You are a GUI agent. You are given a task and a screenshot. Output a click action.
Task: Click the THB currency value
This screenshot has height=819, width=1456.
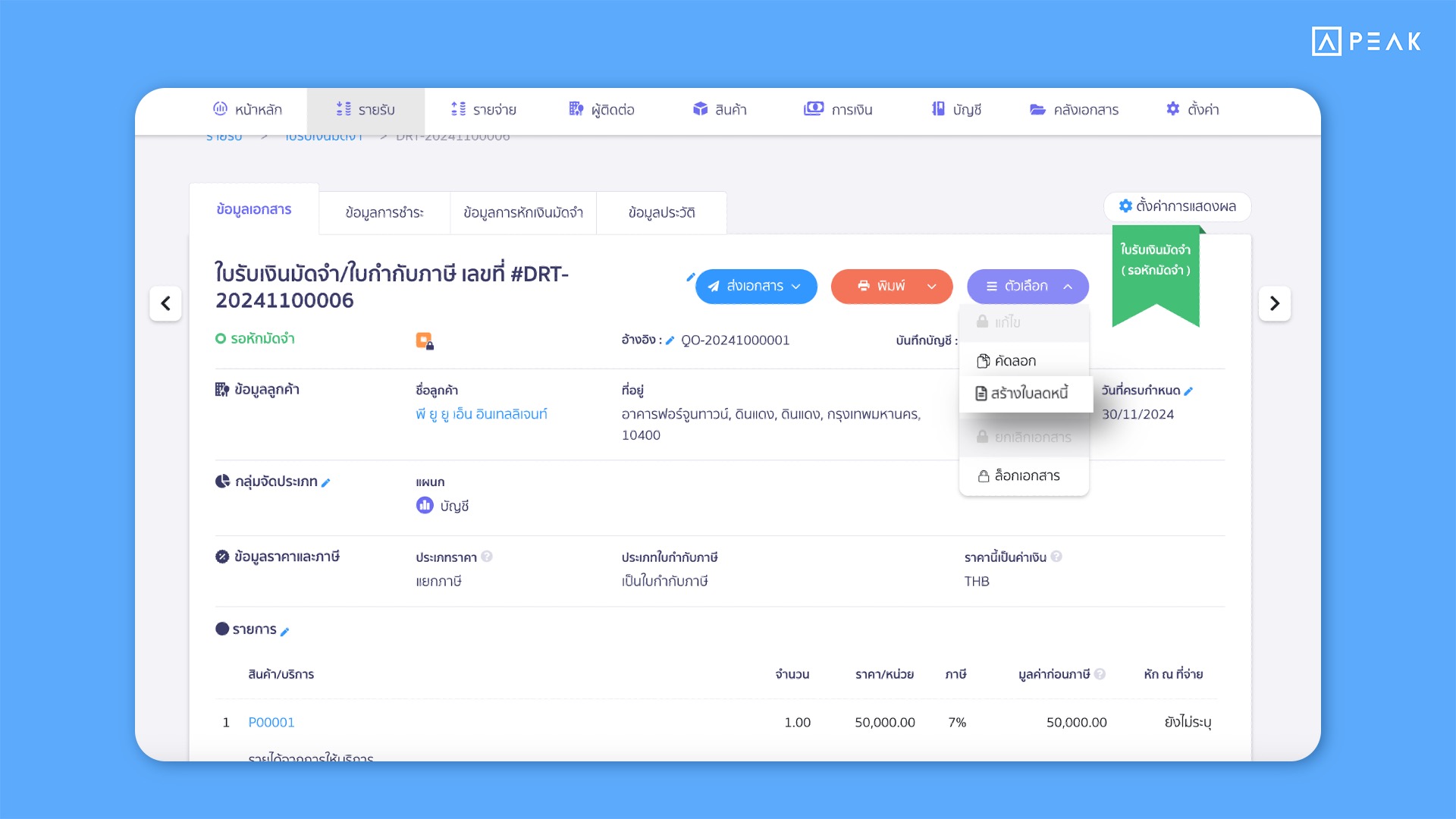click(977, 582)
